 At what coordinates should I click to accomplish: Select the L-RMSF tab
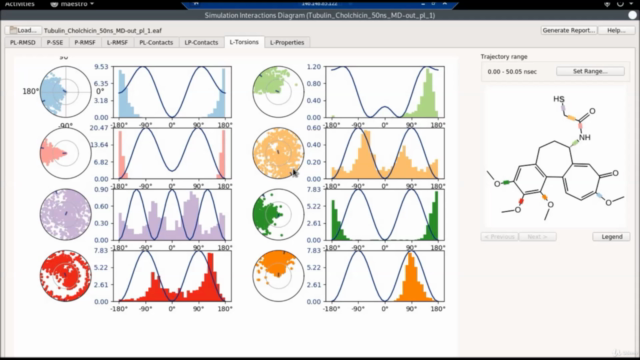click(118, 42)
